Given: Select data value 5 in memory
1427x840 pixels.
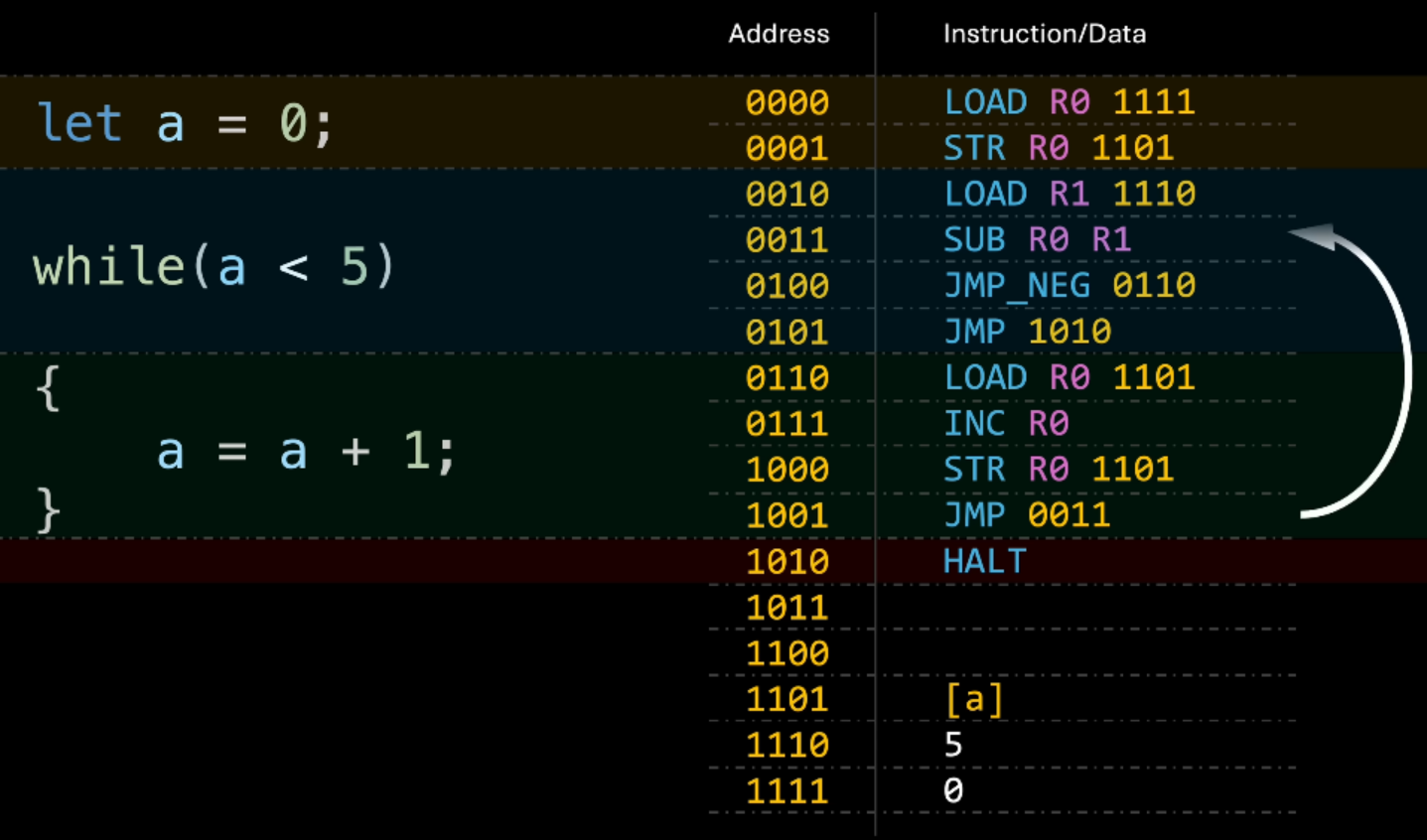Looking at the screenshot, I should click(x=953, y=745).
